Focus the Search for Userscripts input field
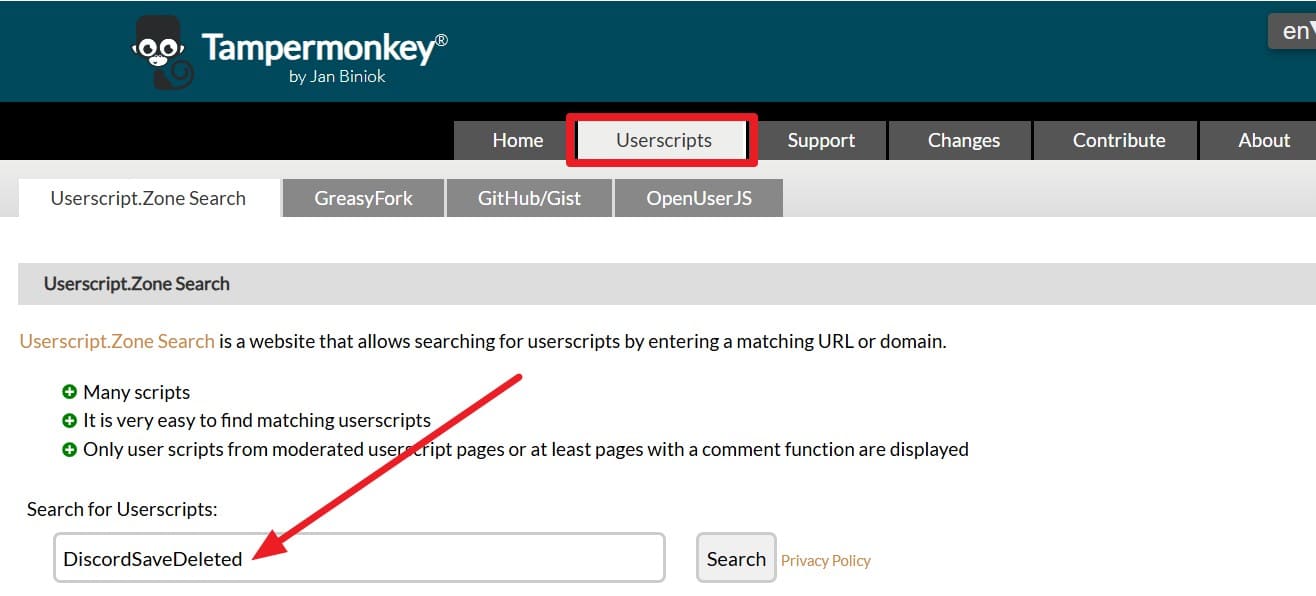1316x596 pixels. tap(359, 558)
